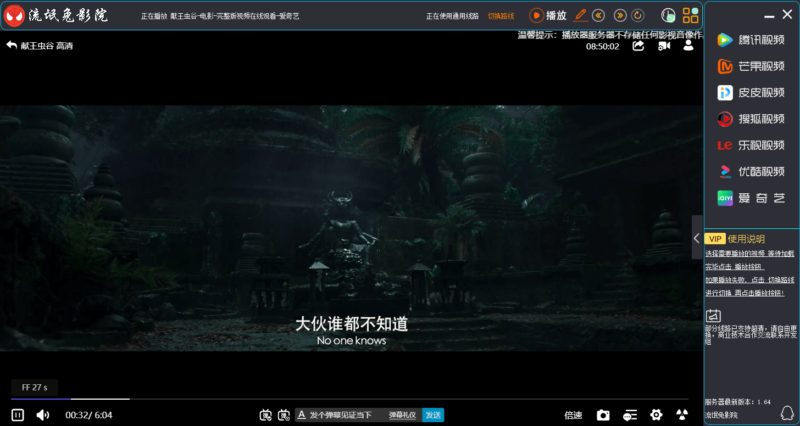Viewport: 800px width, 426px height.
Task: Click the fast-forward double-arrow icon in top toolbar
Action: click(x=620, y=15)
